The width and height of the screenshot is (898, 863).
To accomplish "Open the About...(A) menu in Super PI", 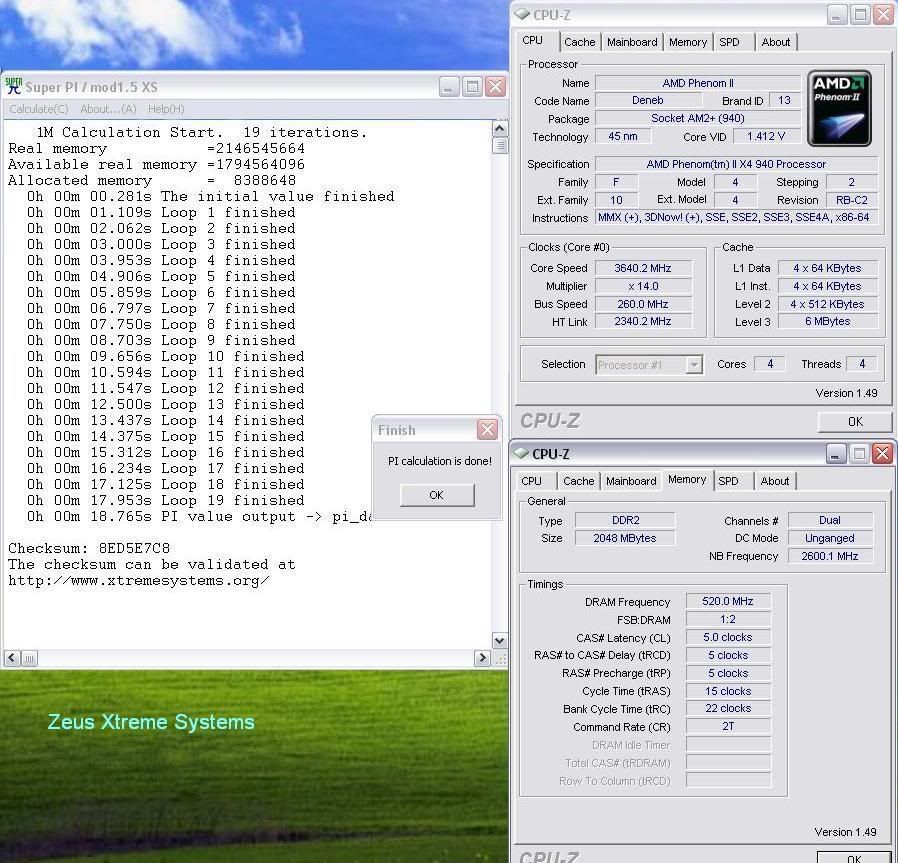I will pyautogui.click(x=108, y=109).
